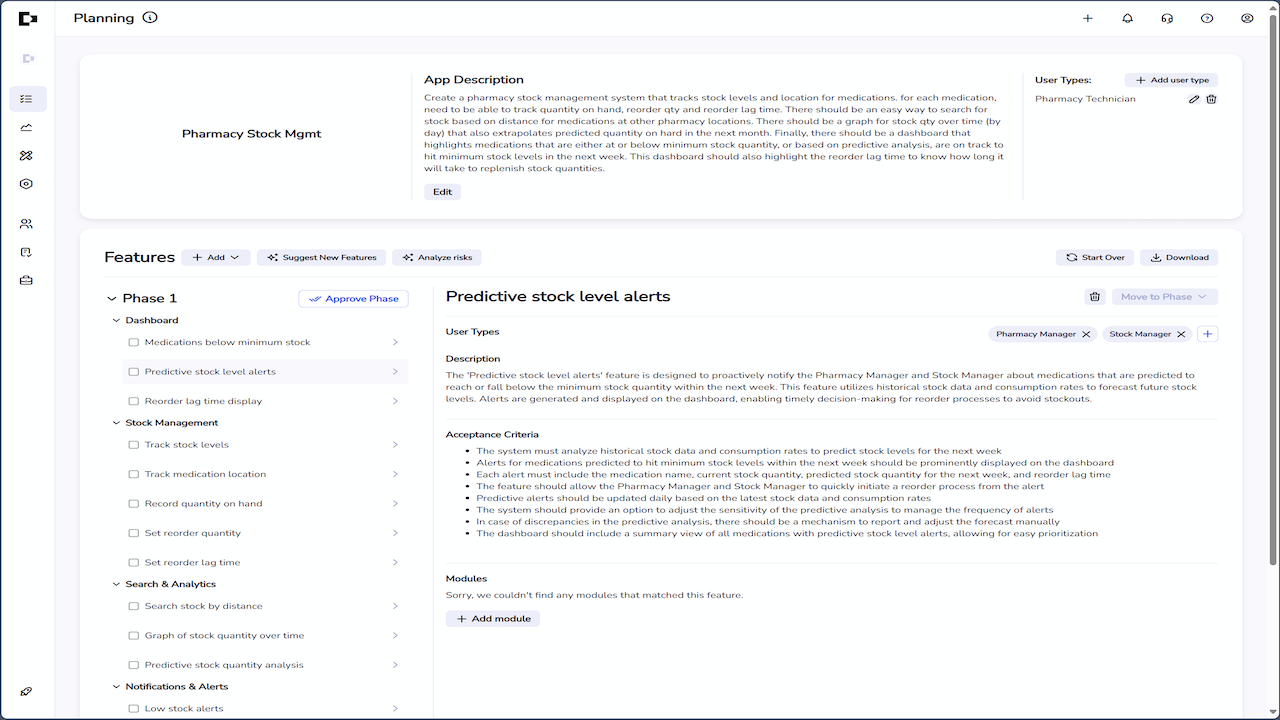Click the plus icon in top bar

pyautogui.click(x=1088, y=18)
